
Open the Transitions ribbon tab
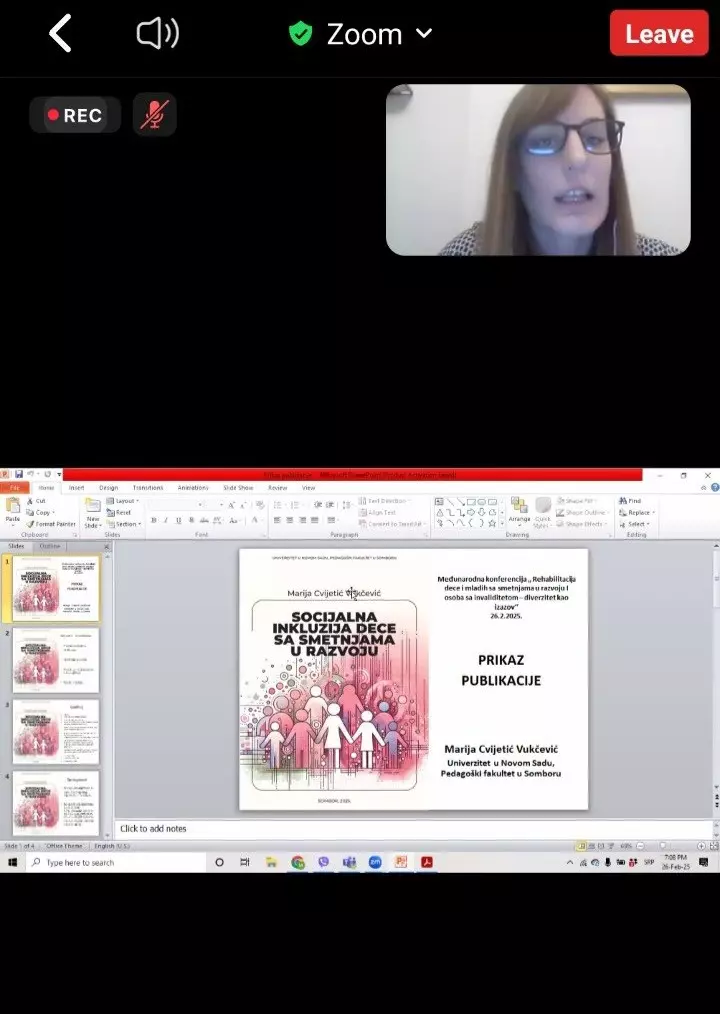pyautogui.click(x=148, y=488)
